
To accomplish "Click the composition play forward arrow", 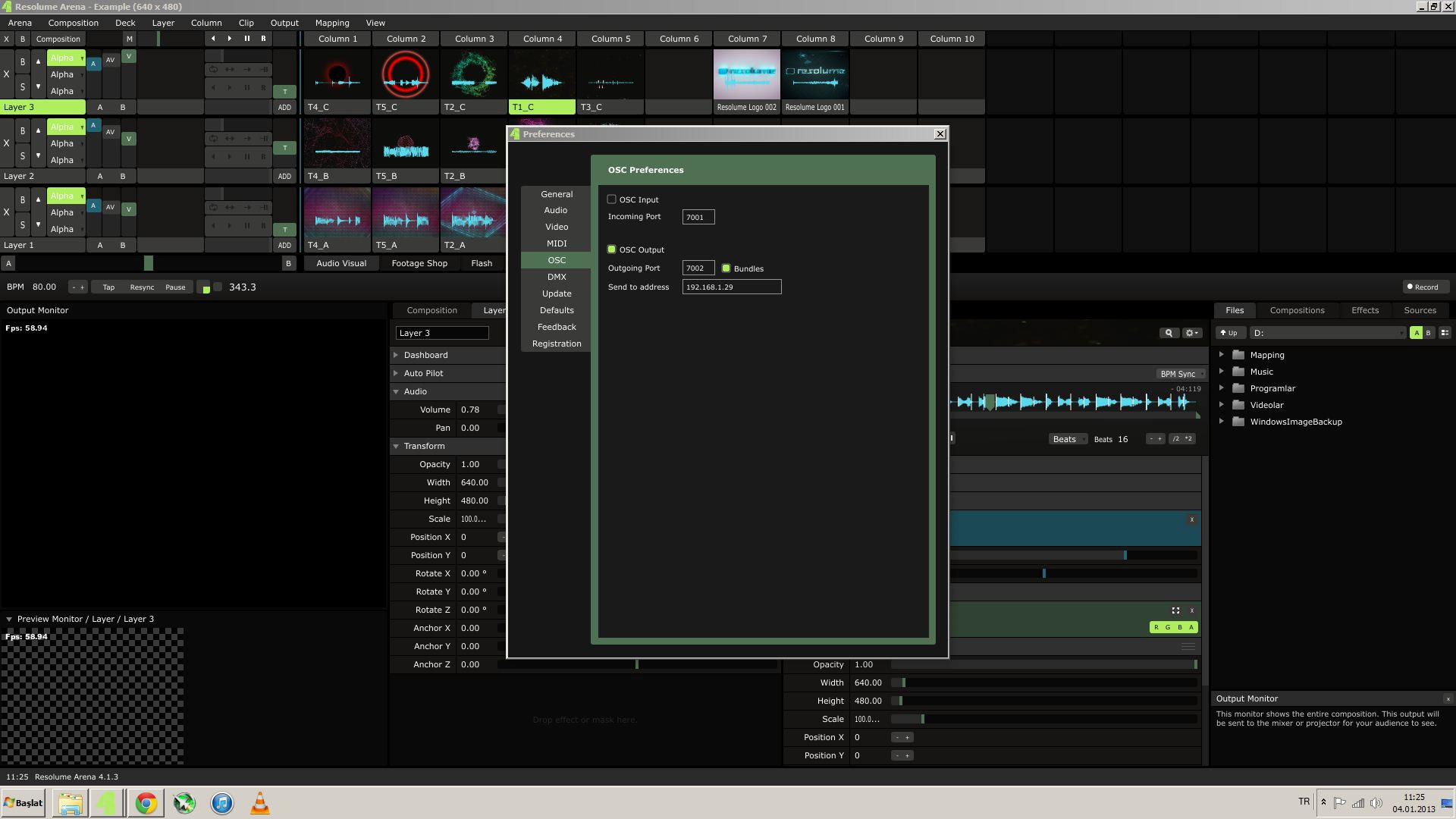I will pos(230,39).
